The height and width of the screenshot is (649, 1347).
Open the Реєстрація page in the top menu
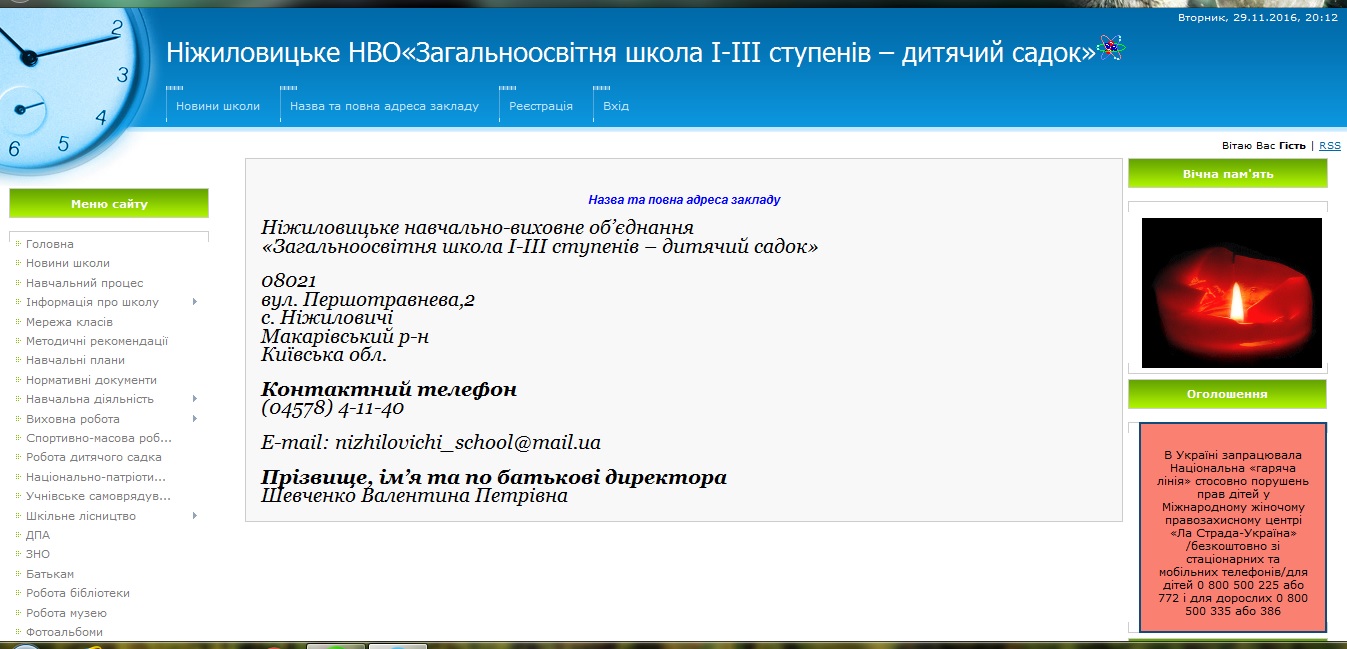(540, 106)
